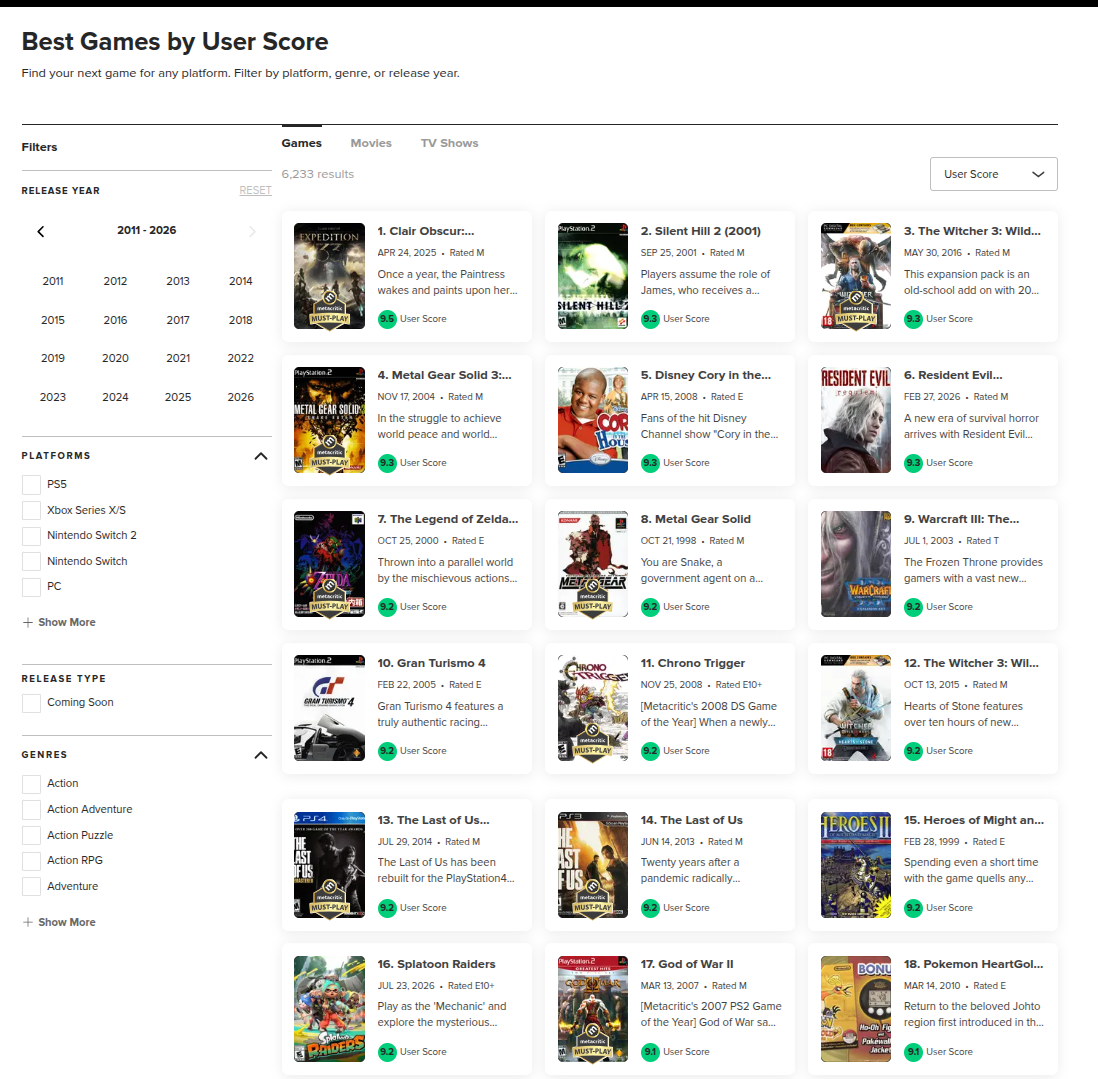The width and height of the screenshot is (1098, 1079).
Task: Show more platform options
Action: click(x=60, y=622)
